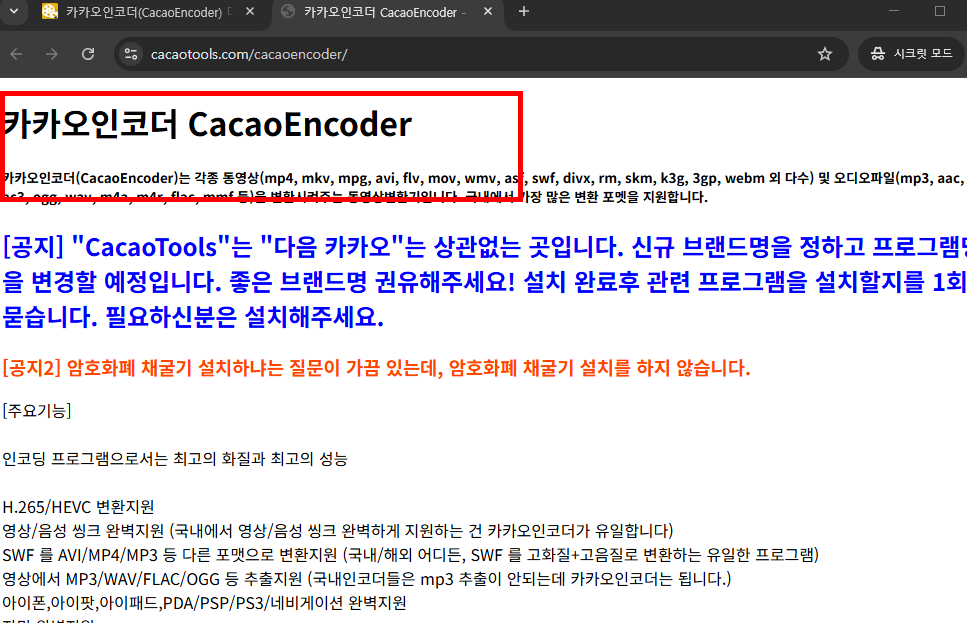Image resolution: width=967 pixels, height=623 pixels.
Task: Close the active CacaoEncoder tab
Action: [x=487, y=12]
